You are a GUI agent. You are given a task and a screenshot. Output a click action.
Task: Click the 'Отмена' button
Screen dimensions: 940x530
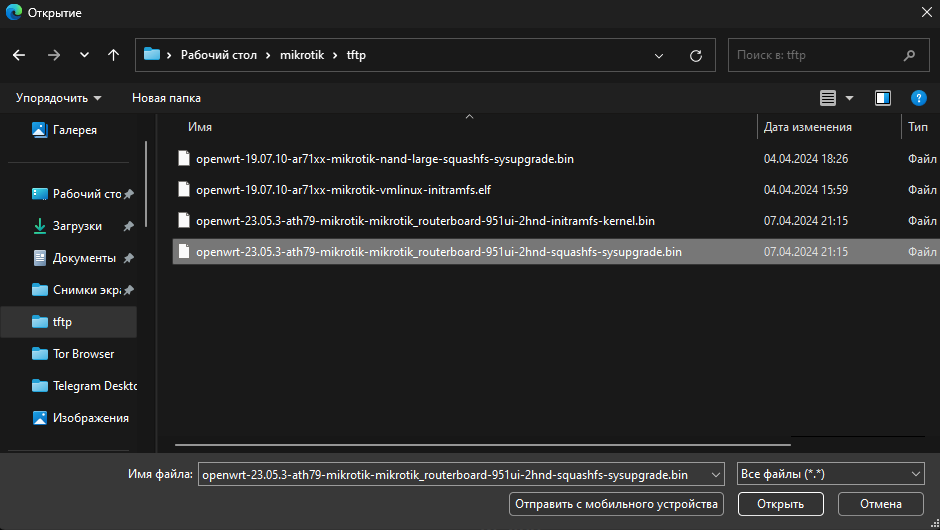point(881,504)
